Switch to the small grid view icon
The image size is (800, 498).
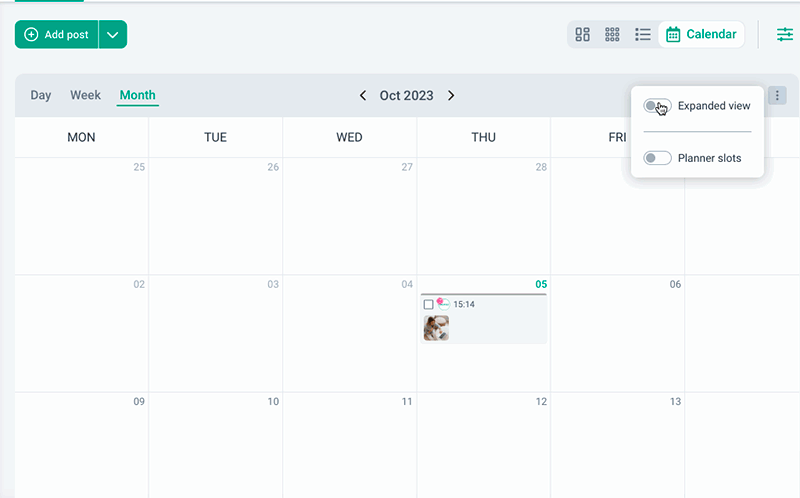point(613,34)
